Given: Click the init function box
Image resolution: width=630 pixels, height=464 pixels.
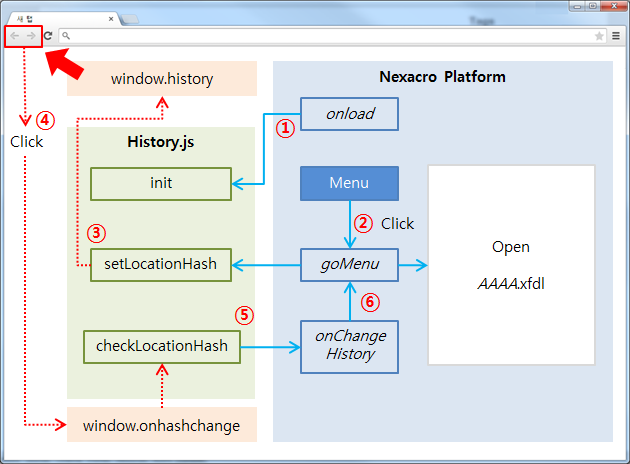Looking at the screenshot, I should (161, 183).
